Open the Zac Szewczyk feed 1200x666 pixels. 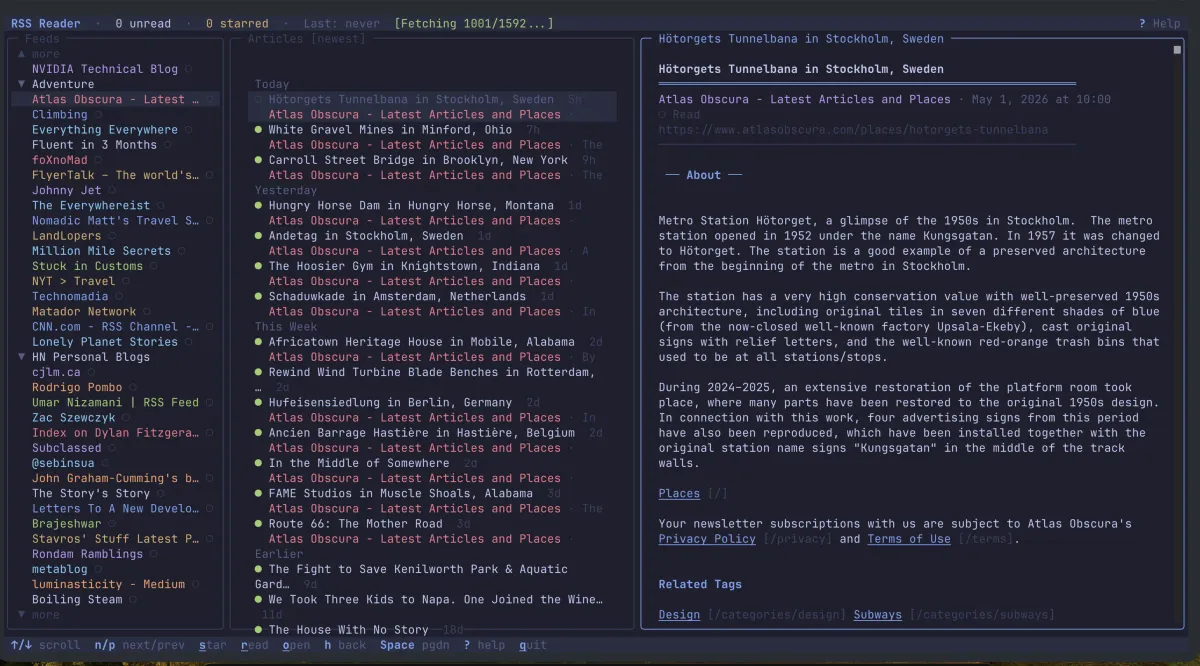click(x=74, y=418)
